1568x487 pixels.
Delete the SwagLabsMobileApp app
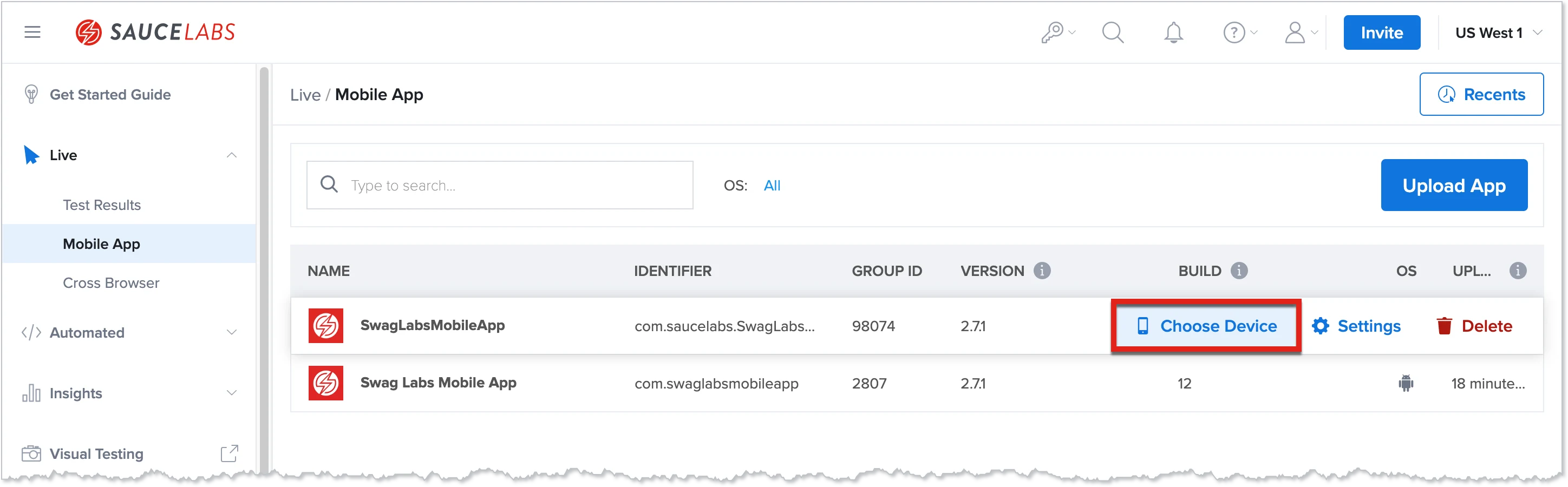click(x=1474, y=326)
